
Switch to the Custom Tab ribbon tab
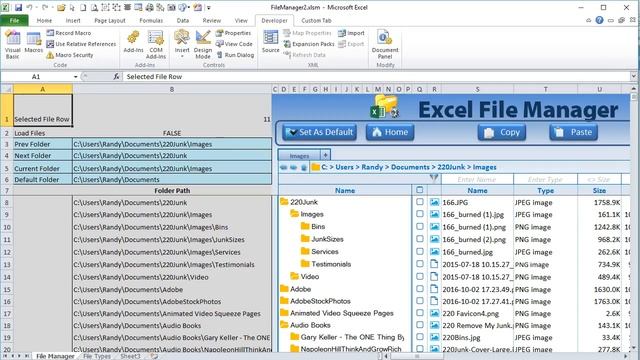coord(316,20)
